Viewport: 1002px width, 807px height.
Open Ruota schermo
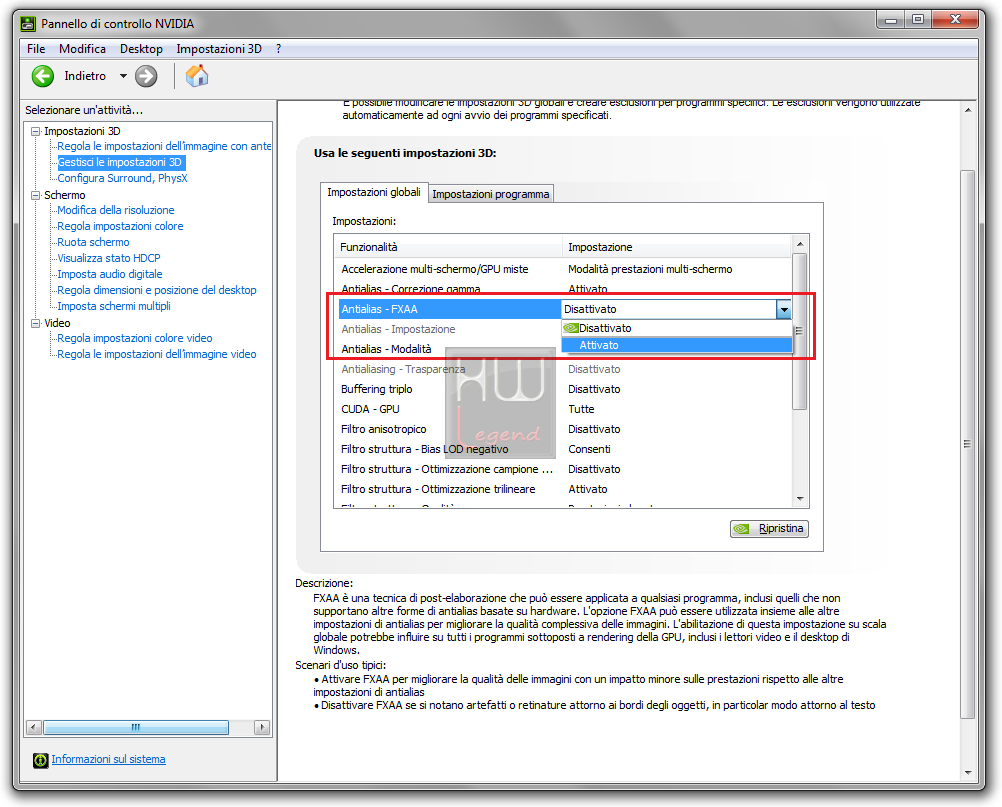pyautogui.click(x=93, y=242)
